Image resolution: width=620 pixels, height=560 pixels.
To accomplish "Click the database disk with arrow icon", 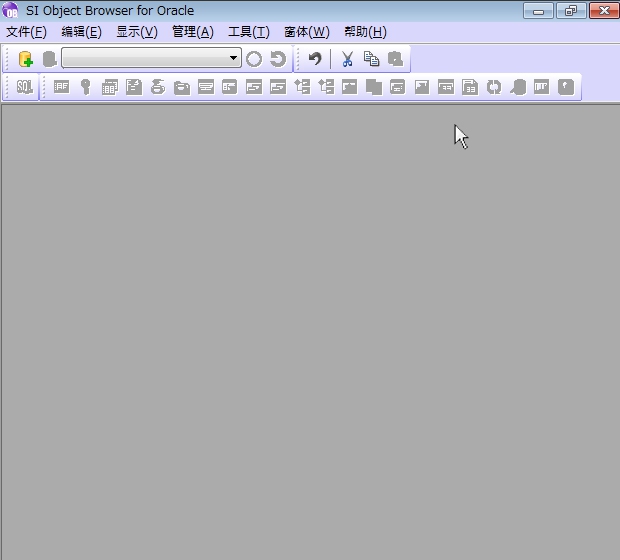I will [158, 87].
